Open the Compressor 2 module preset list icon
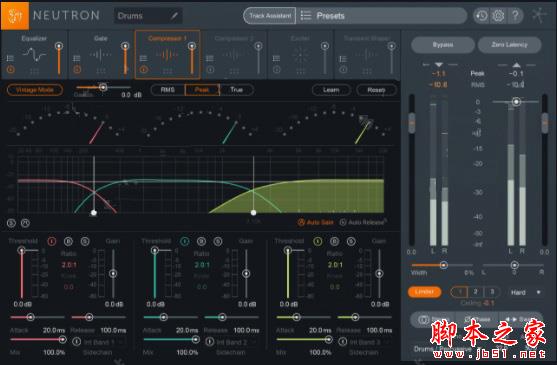Viewport: 557px width, 365px height. pos(210,58)
